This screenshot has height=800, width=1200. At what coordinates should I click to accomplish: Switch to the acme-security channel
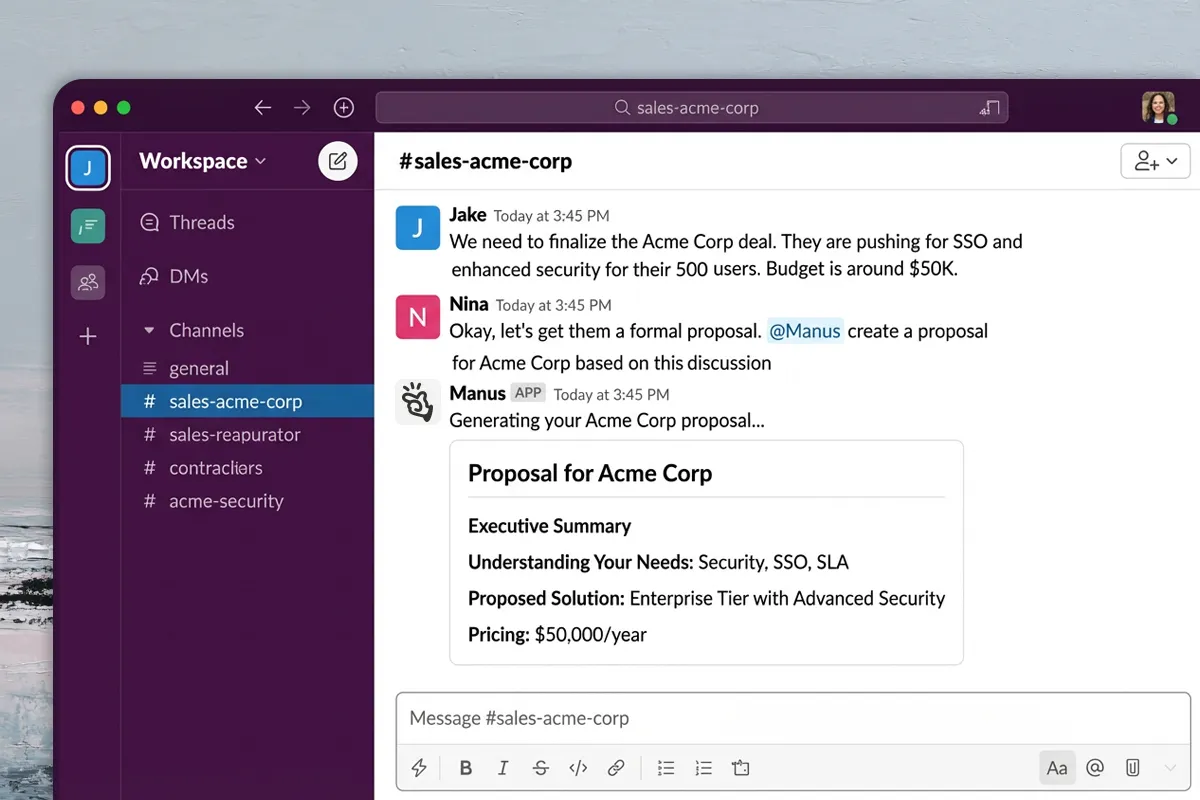(226, 501)
